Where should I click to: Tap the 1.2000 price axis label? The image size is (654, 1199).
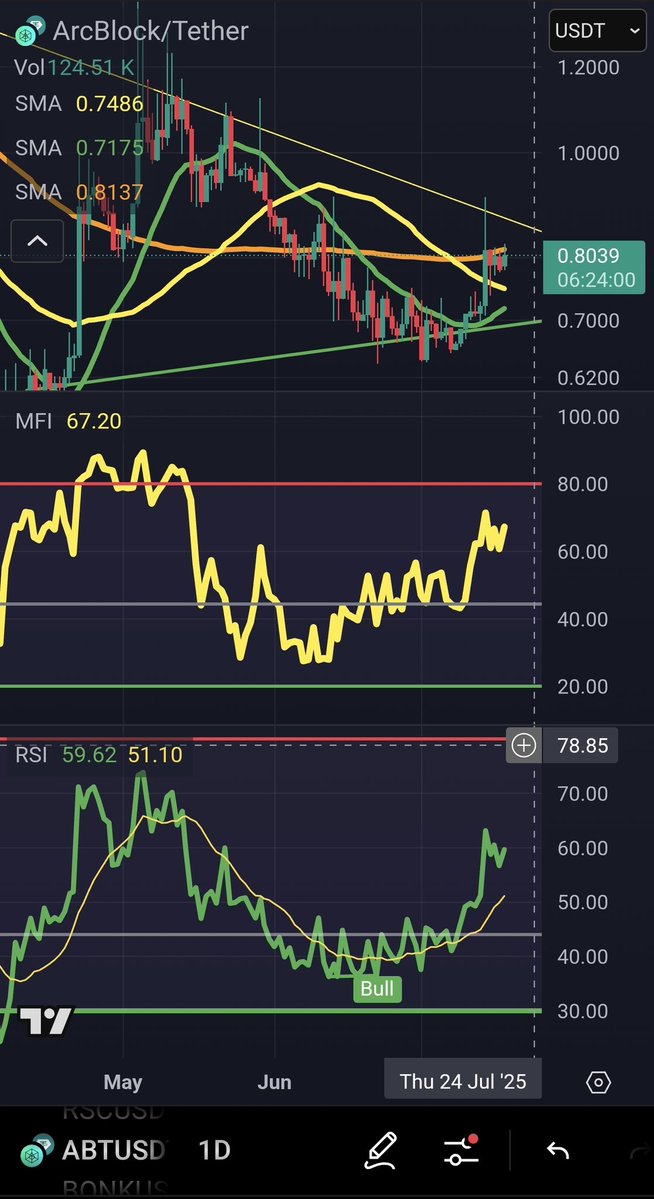(588, 67)
